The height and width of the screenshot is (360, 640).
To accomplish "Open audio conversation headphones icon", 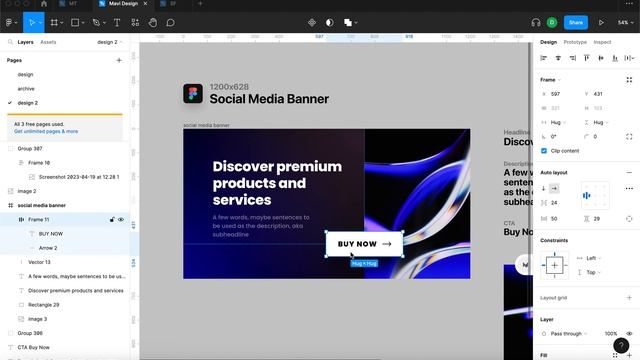I will click(x=536, y=22).
